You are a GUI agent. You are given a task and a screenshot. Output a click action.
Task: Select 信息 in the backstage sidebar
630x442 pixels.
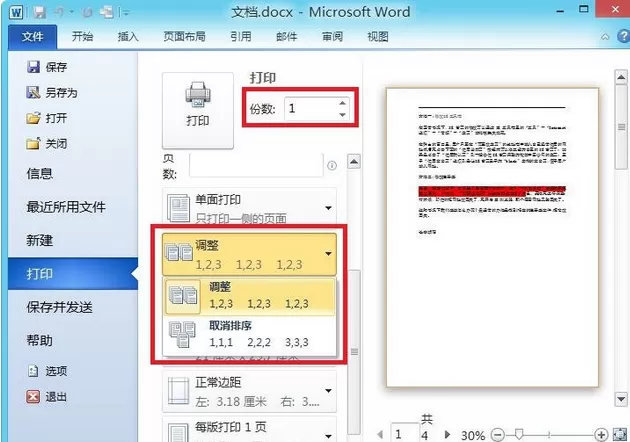40,174
